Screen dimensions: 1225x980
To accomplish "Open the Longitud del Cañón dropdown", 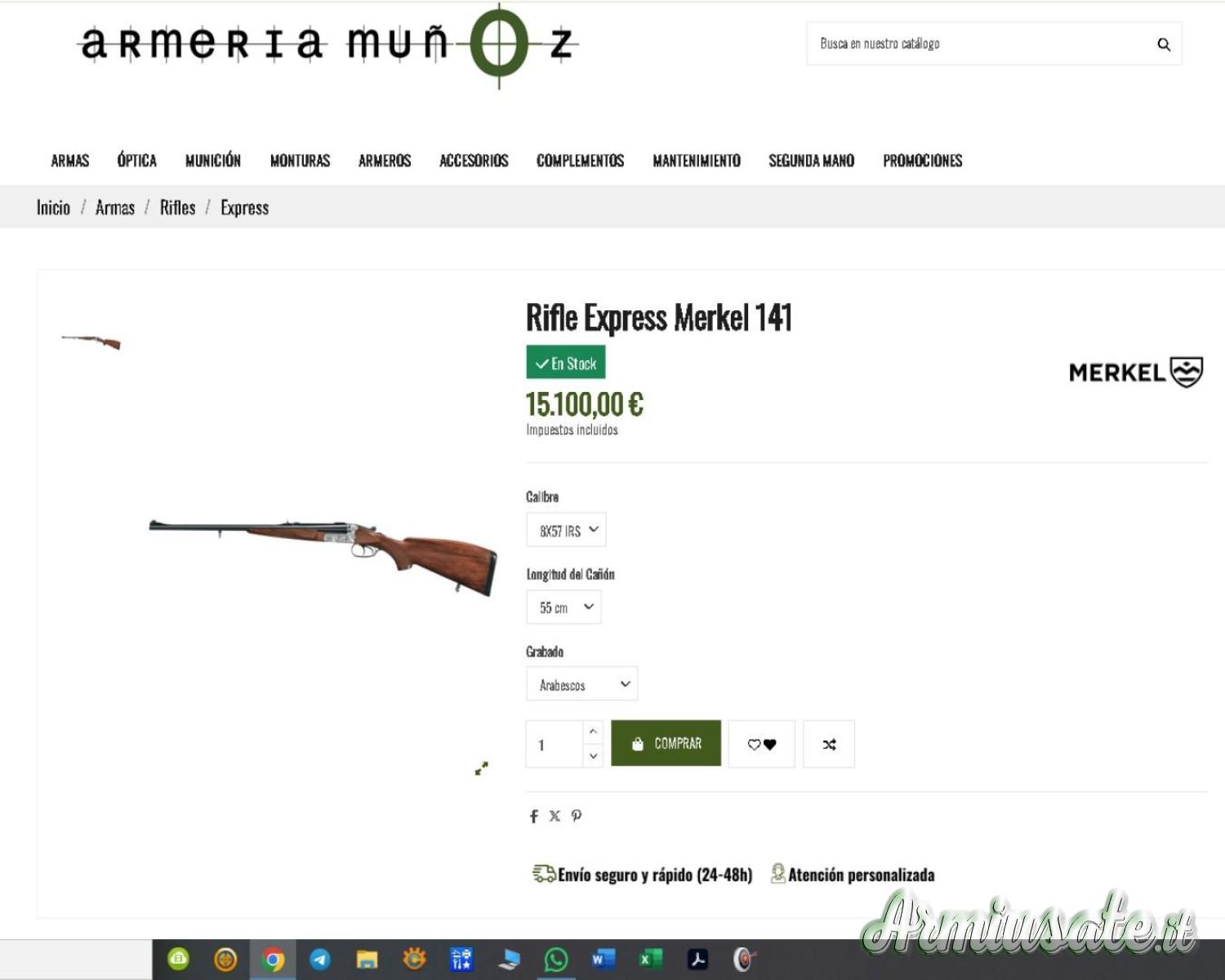I will pyautogui.click(x=563, y=607).
